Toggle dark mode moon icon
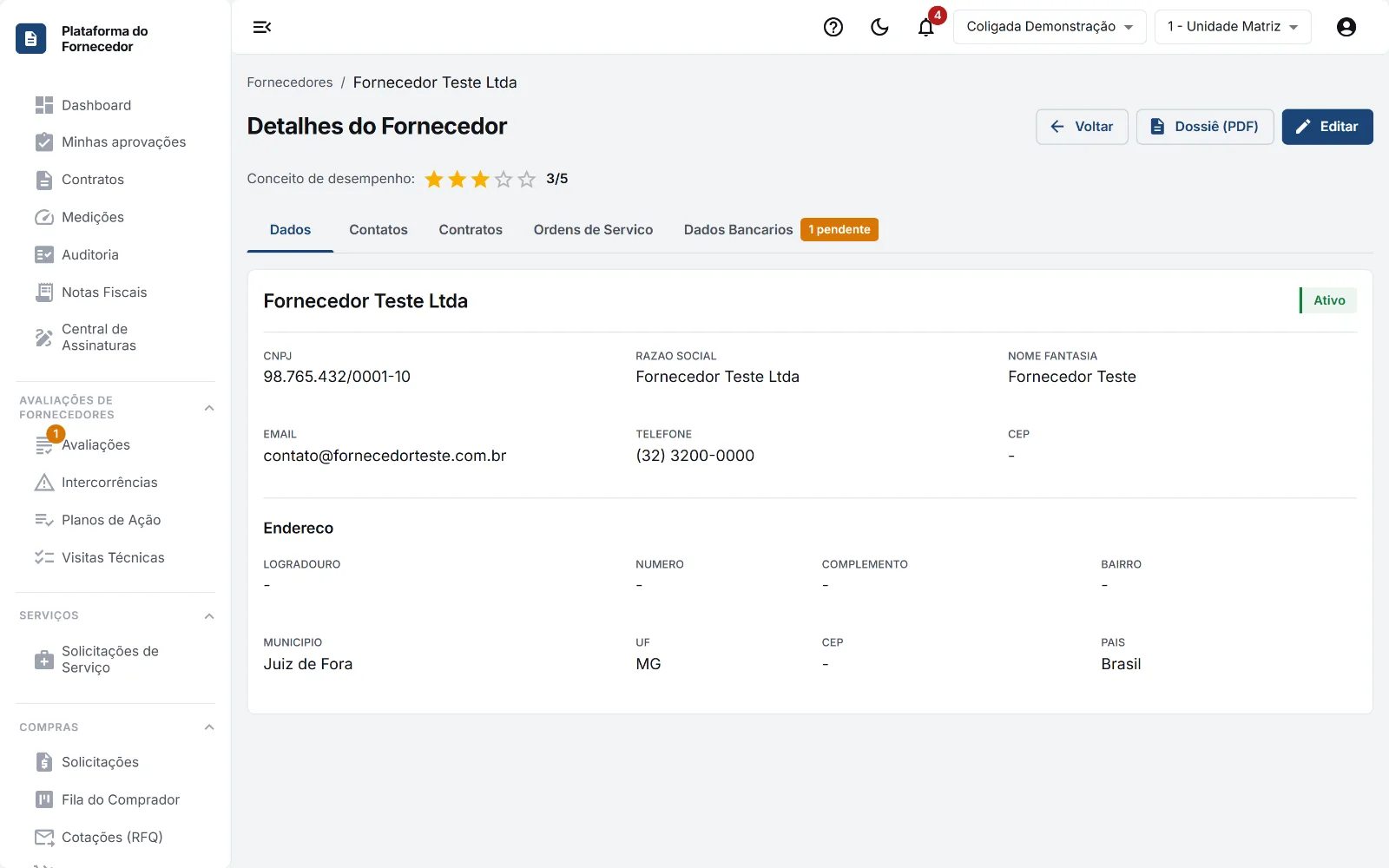 (879, 27)
